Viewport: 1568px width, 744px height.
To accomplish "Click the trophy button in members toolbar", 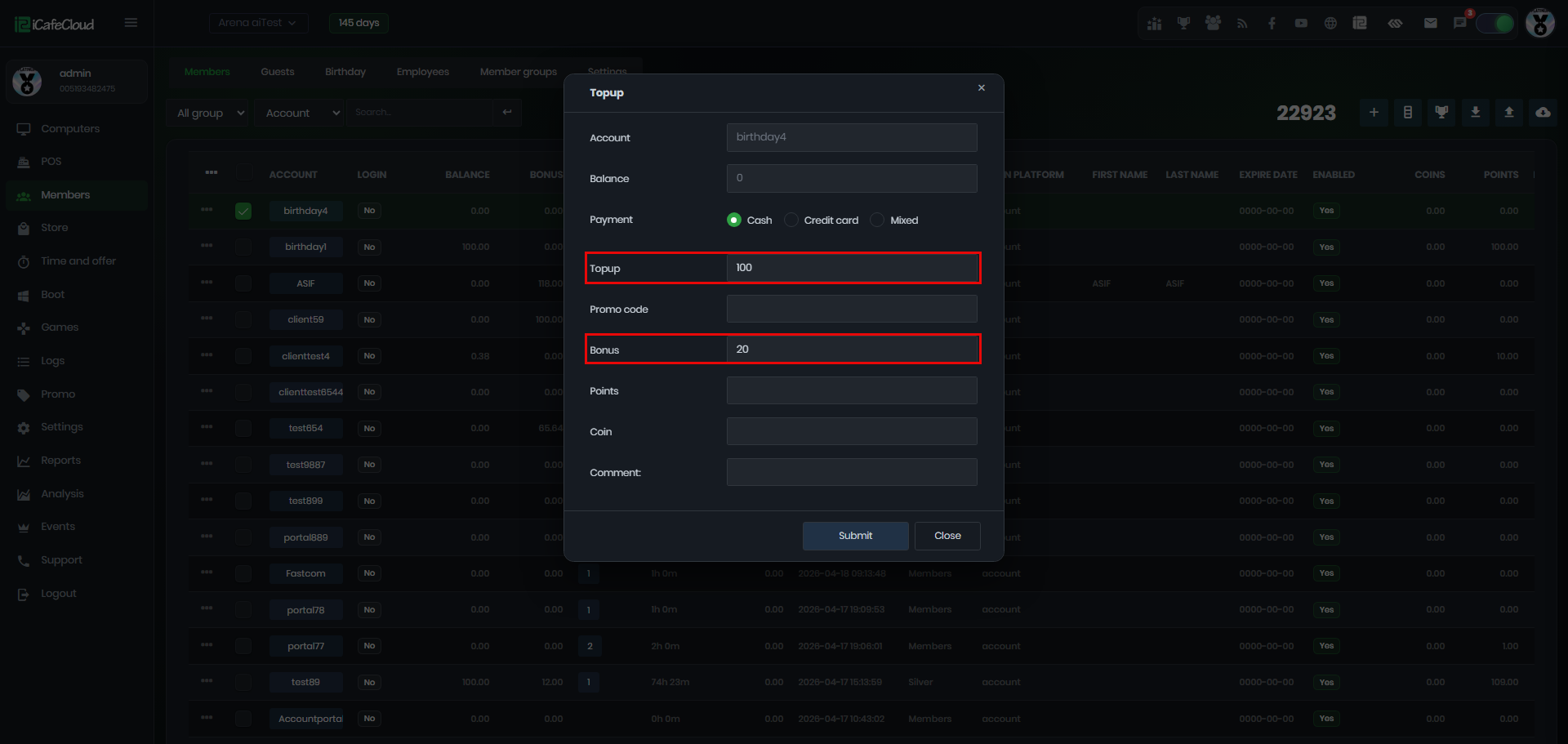I will pyautogui.click(x=1441, y=113).
